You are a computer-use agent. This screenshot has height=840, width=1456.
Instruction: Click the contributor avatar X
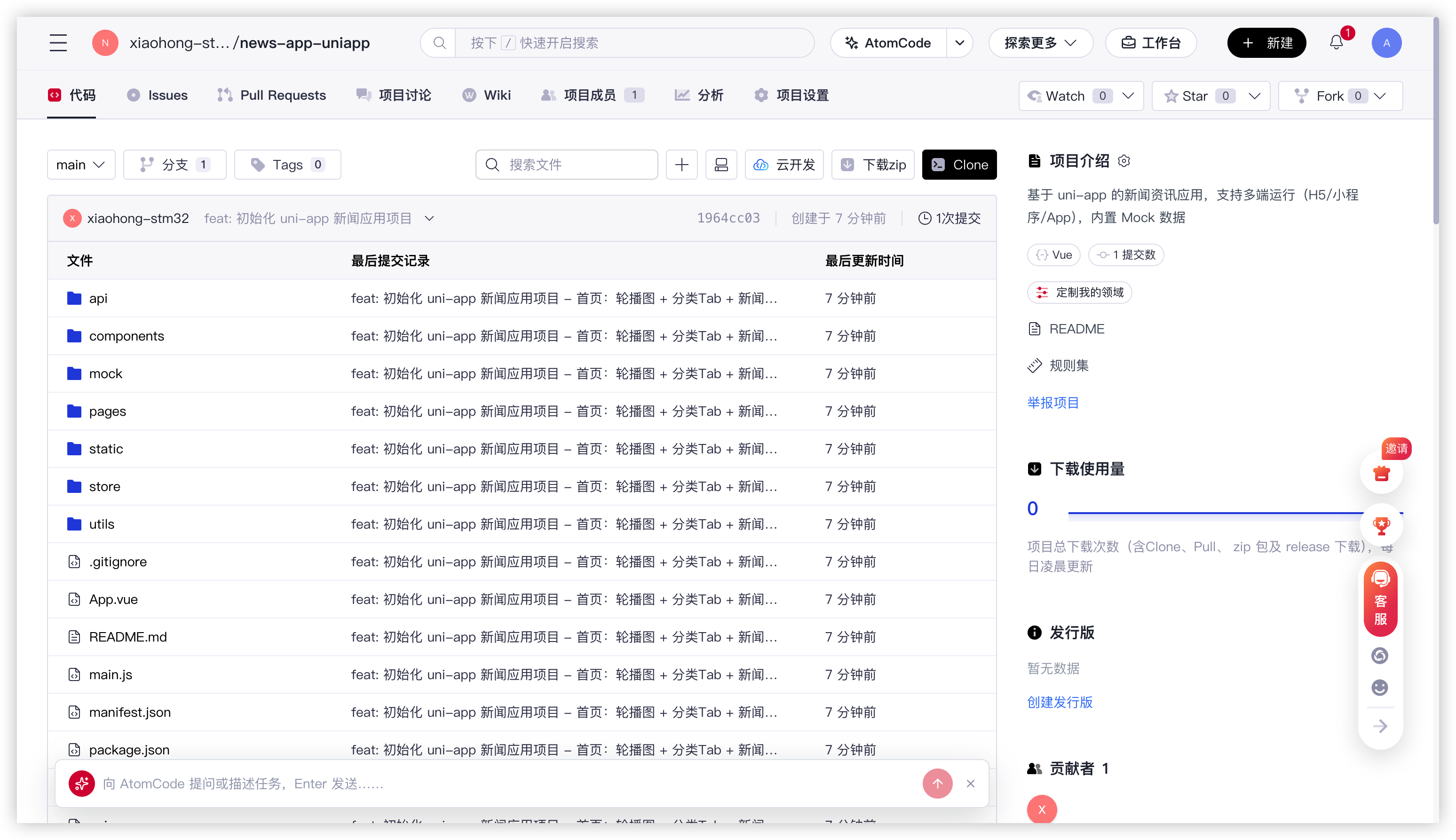click(1042, 809)
